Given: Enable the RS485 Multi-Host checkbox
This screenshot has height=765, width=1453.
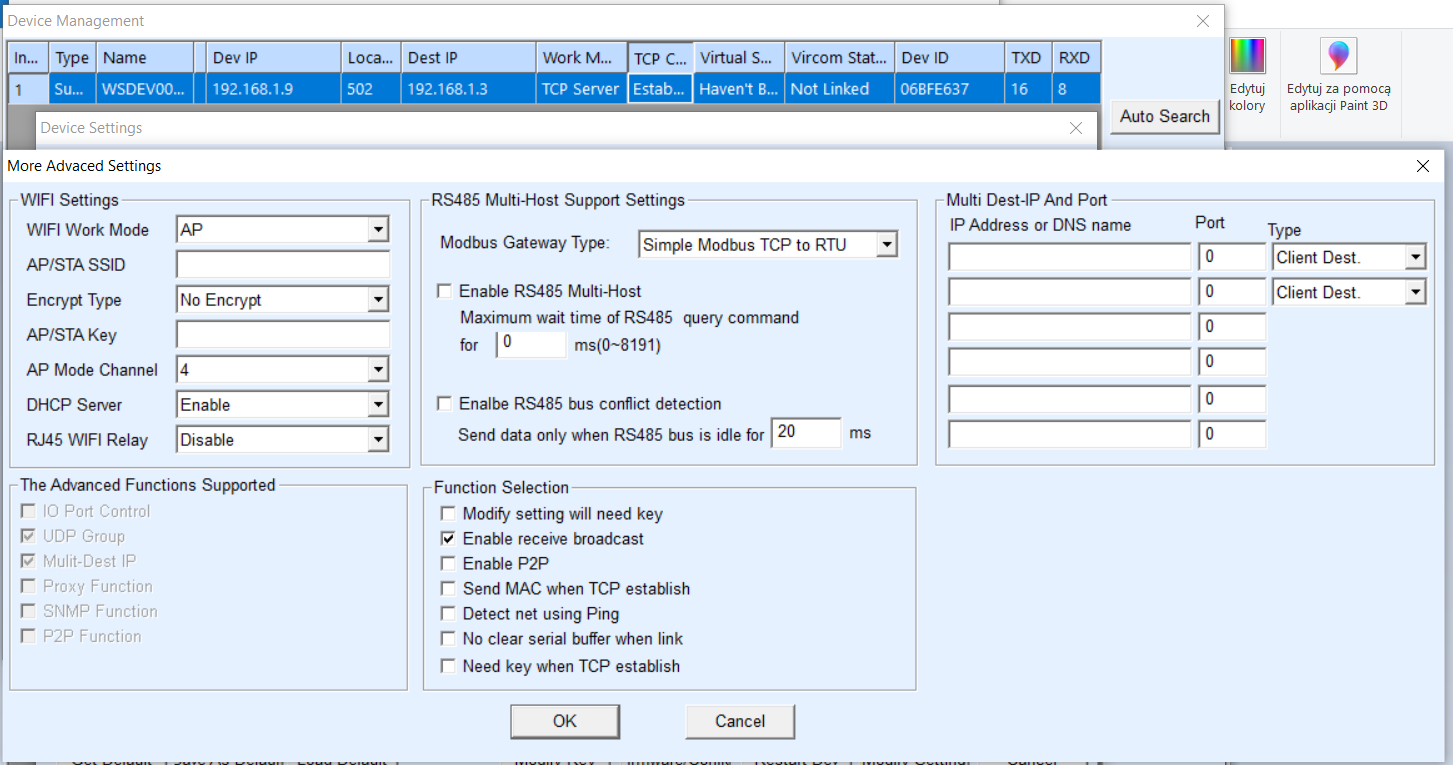Looking at the screenshot, I should [x=444, y=290].
